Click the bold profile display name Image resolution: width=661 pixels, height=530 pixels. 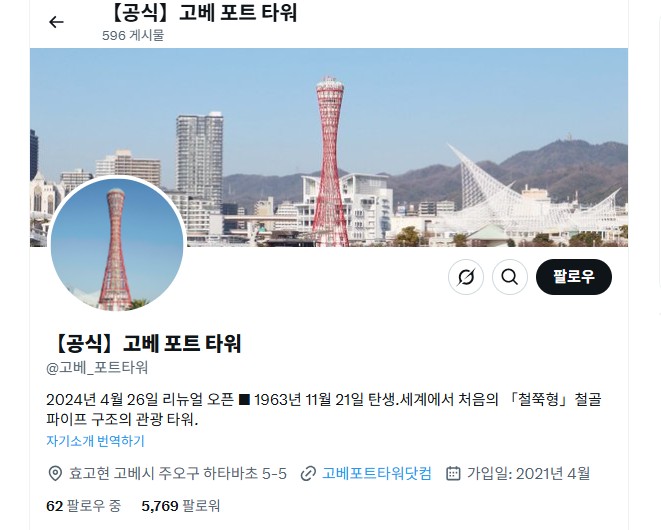click(x=146, y=343)
